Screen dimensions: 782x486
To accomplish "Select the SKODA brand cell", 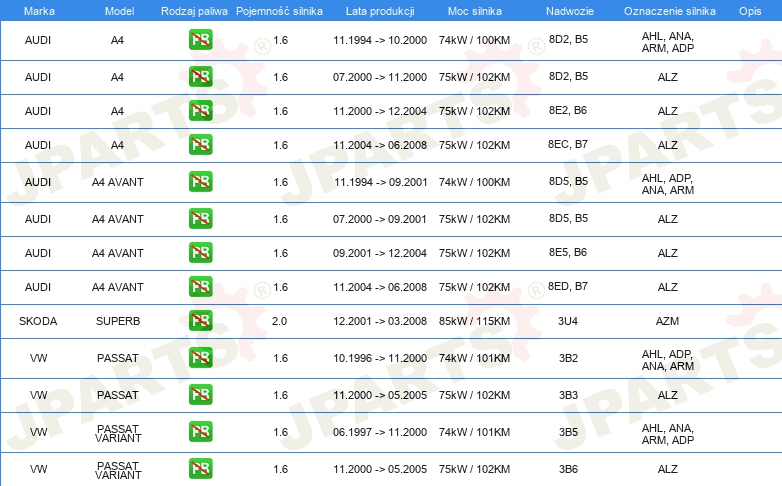I will pos(38,321).
